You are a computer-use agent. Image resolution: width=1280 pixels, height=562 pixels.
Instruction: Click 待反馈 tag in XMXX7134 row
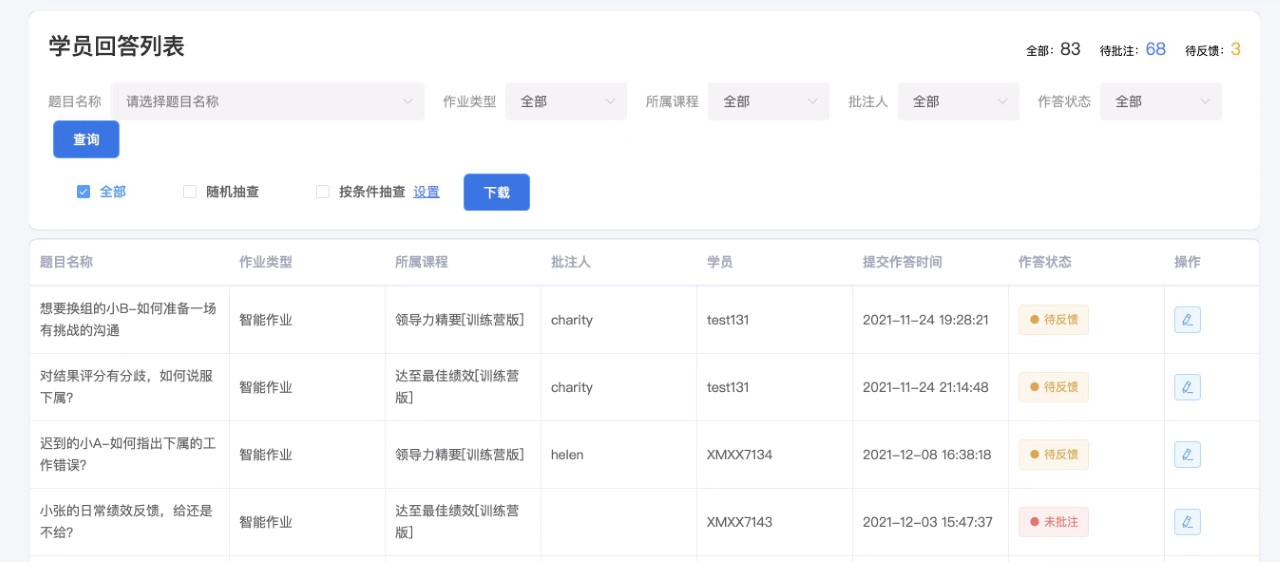click(1054, 454)
